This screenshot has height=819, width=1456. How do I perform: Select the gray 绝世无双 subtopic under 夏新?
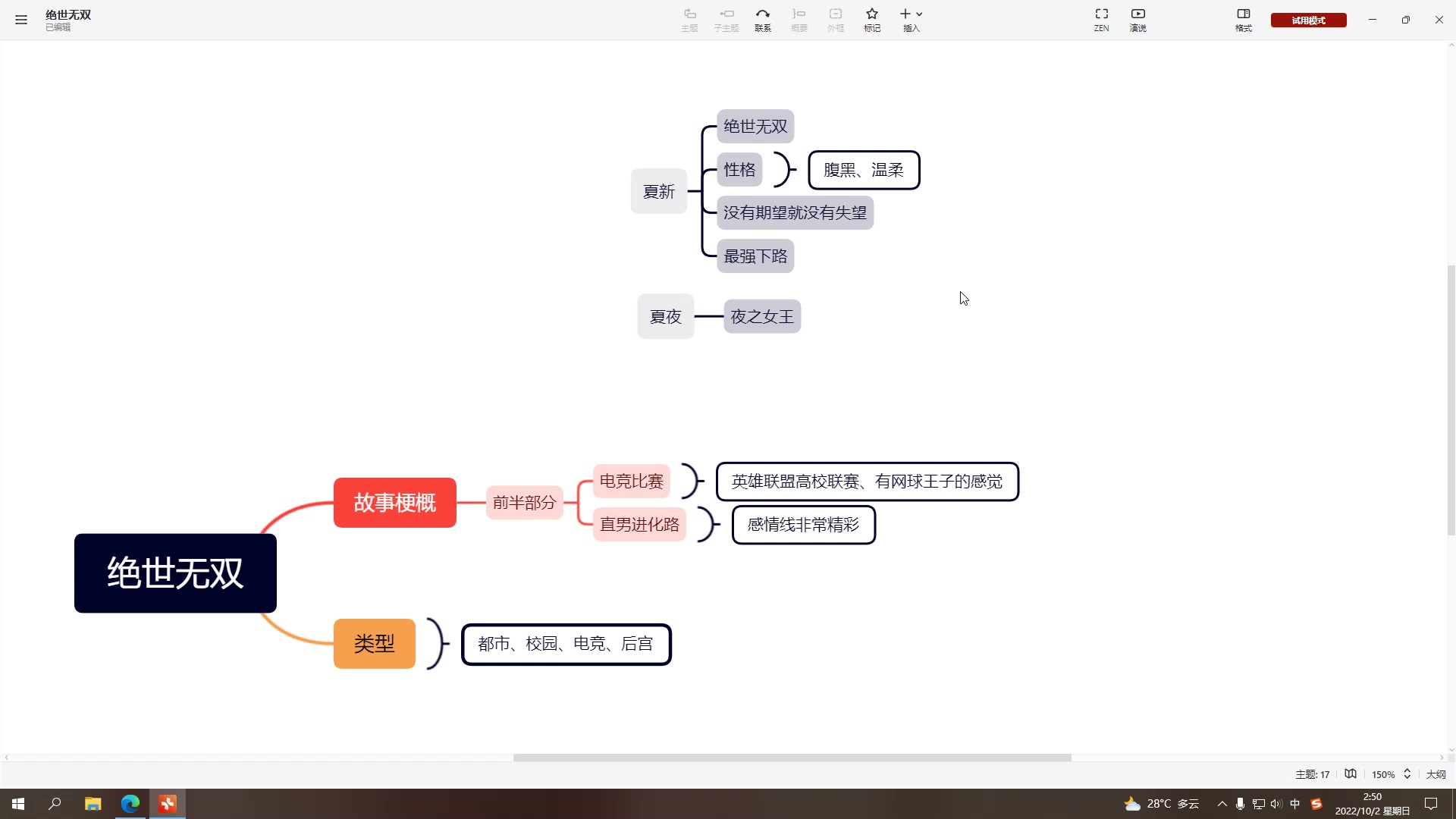(x=755, y=127)
